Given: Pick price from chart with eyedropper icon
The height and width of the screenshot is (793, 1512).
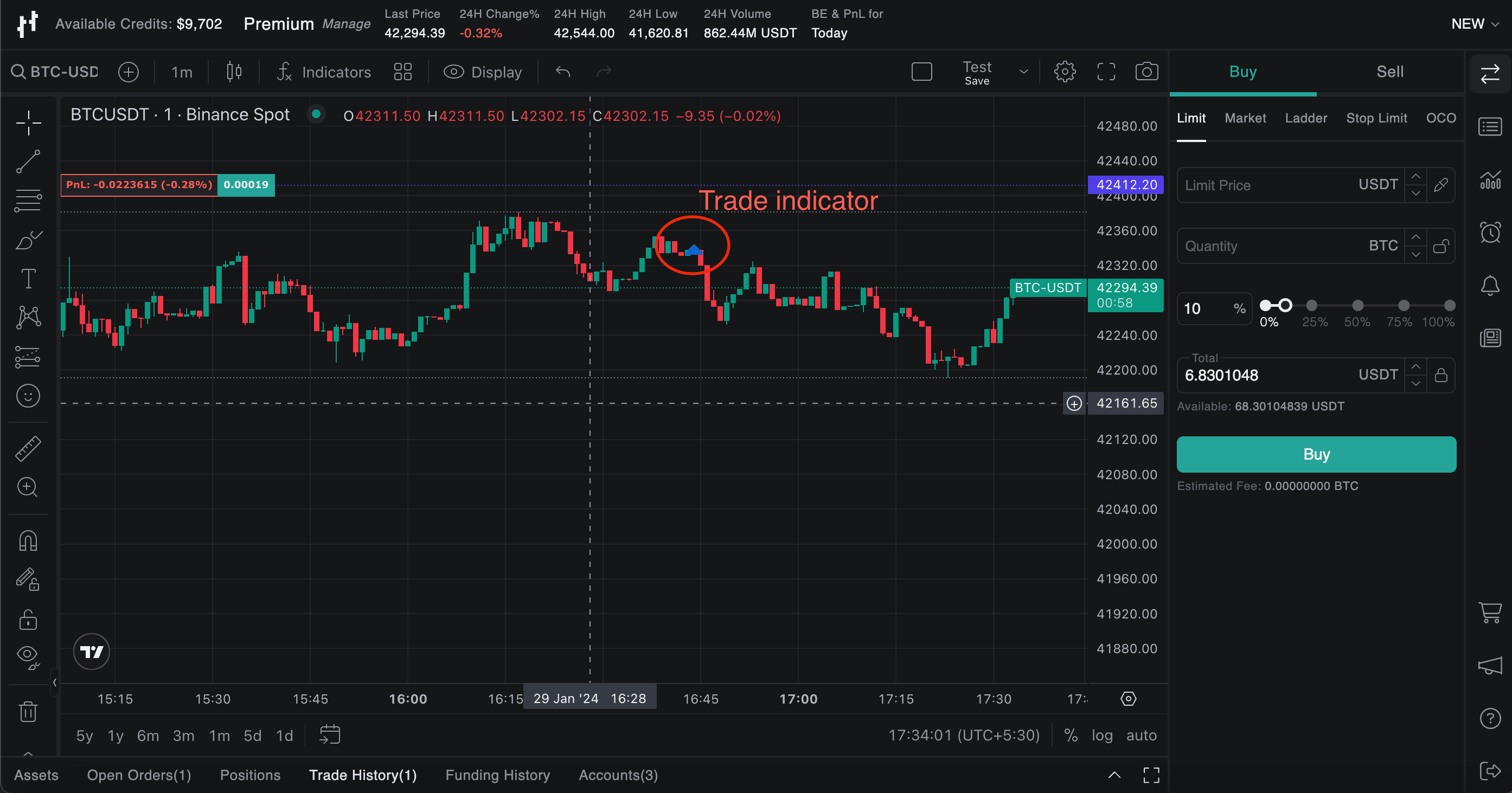Looking at the screenshot, I should click(x=1441, y=185).
